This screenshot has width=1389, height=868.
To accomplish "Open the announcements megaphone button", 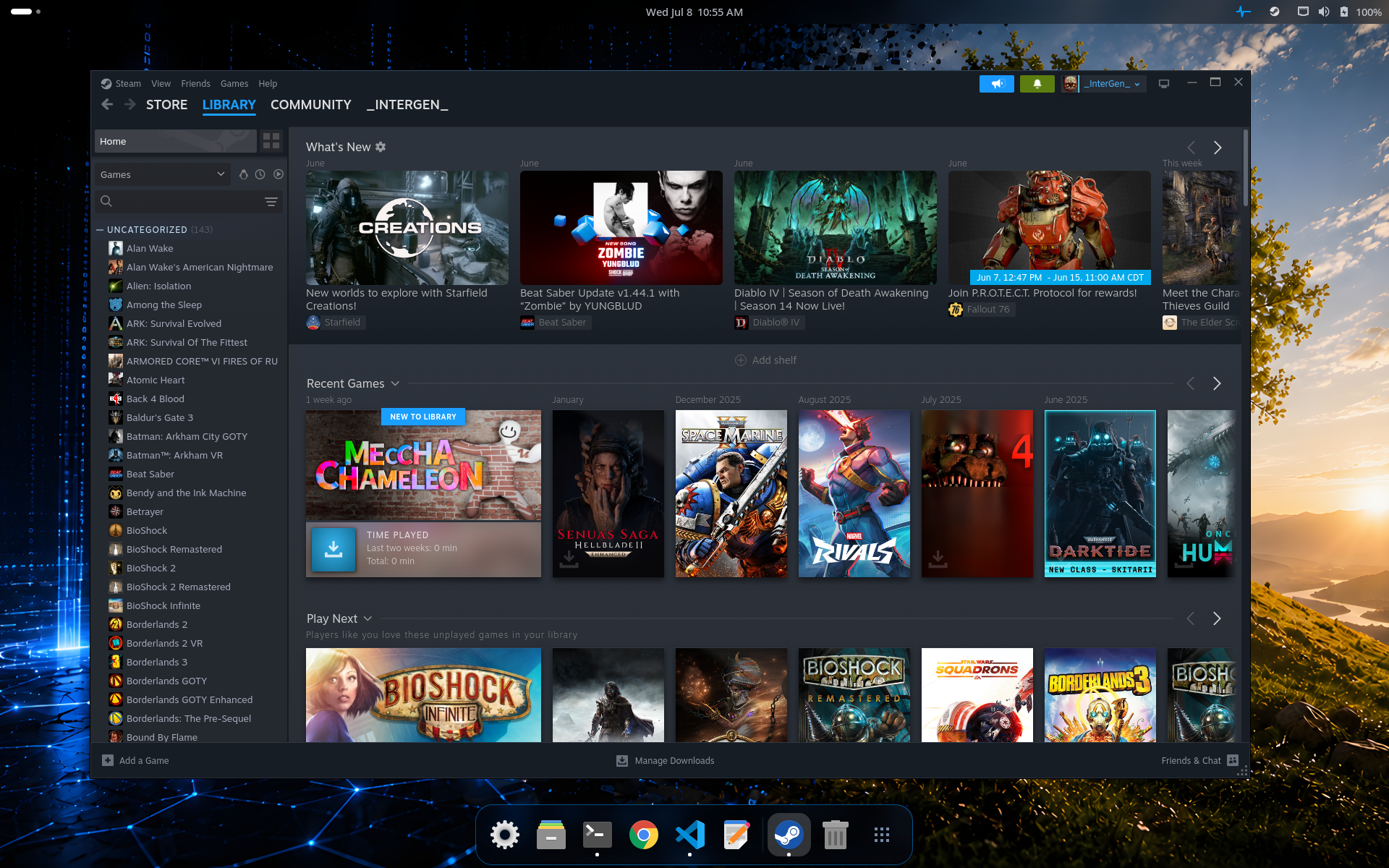I will pos(997,84).
